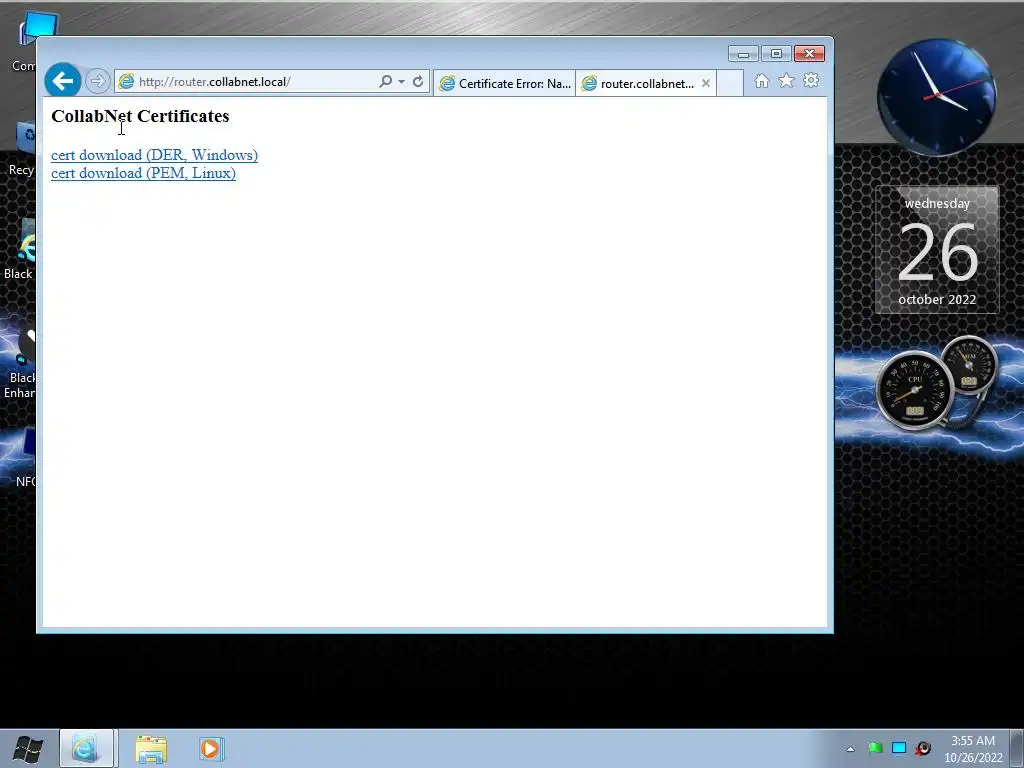1024x768 pixels.
Task: Click the calendar gadget showing 26
Action: pos(937,251)
